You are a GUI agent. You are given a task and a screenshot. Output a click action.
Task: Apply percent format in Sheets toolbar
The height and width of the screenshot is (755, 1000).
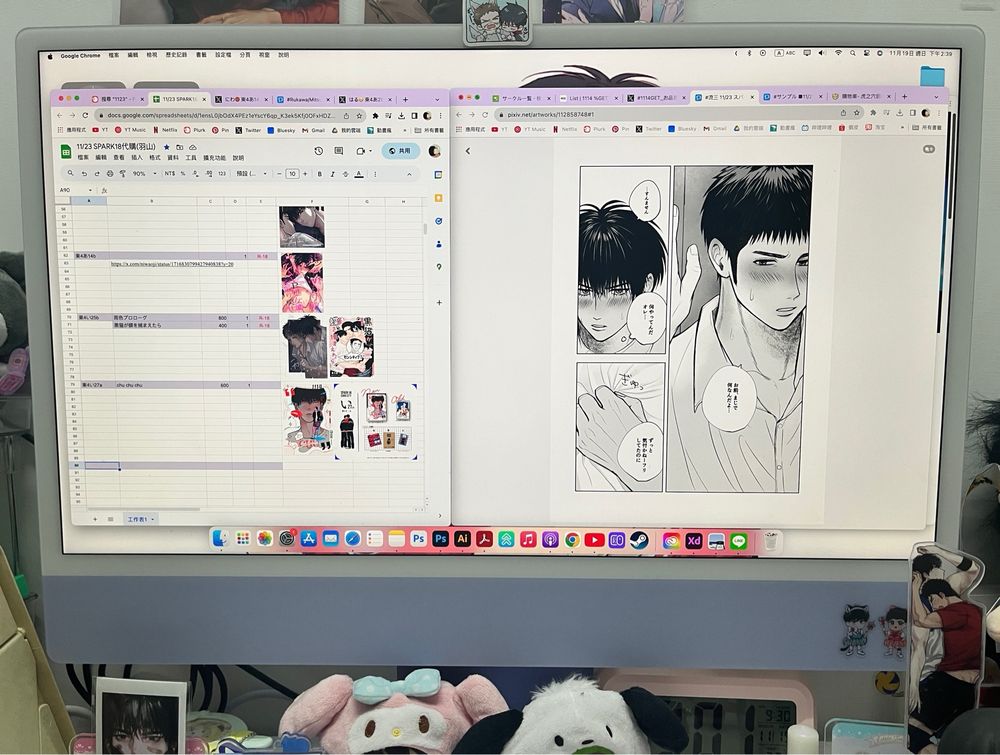coord(183,173)
